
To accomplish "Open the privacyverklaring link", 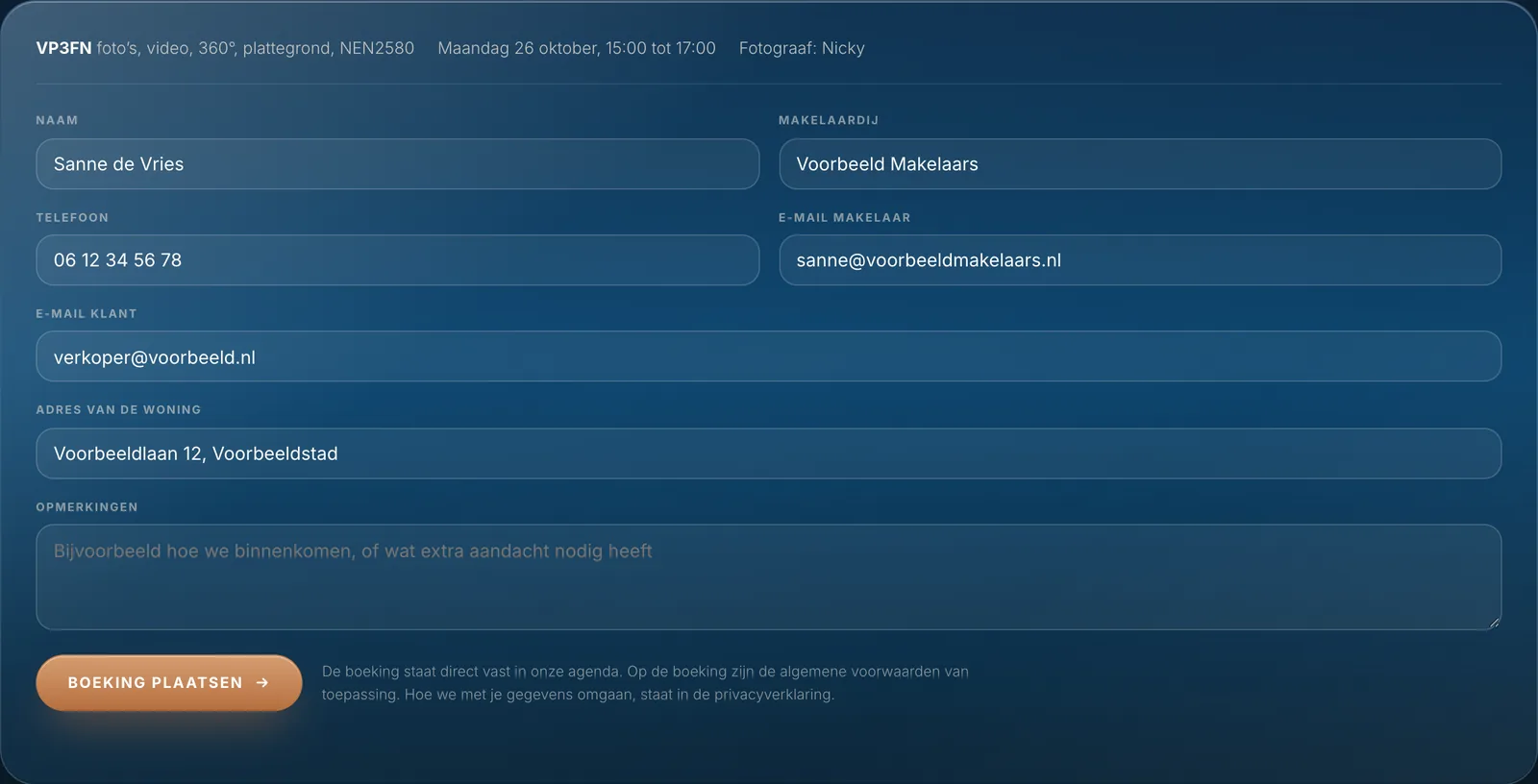I will point(773,695).
